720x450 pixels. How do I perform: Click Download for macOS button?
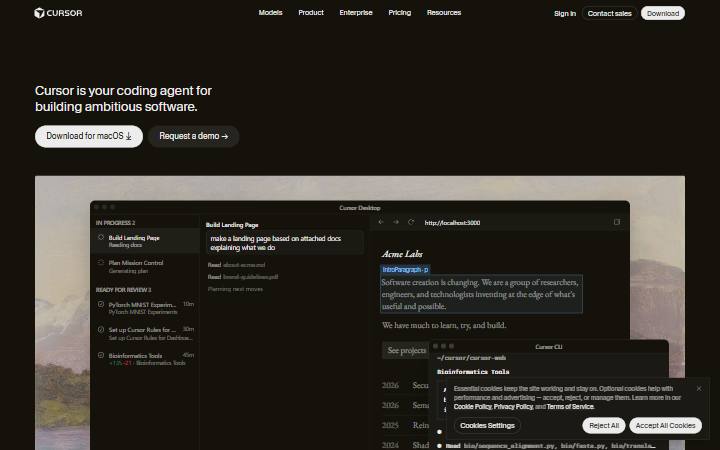(89, 136)
